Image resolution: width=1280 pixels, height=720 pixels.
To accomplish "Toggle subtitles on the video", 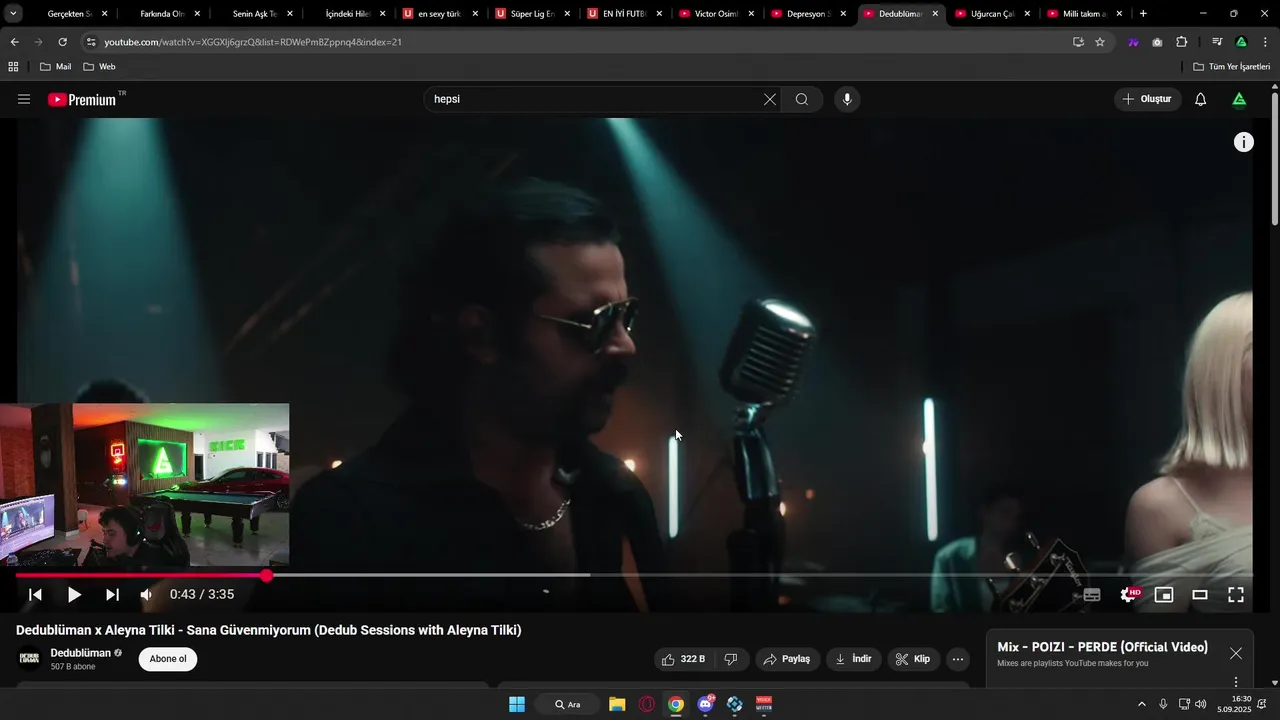I will [1092, 594].
